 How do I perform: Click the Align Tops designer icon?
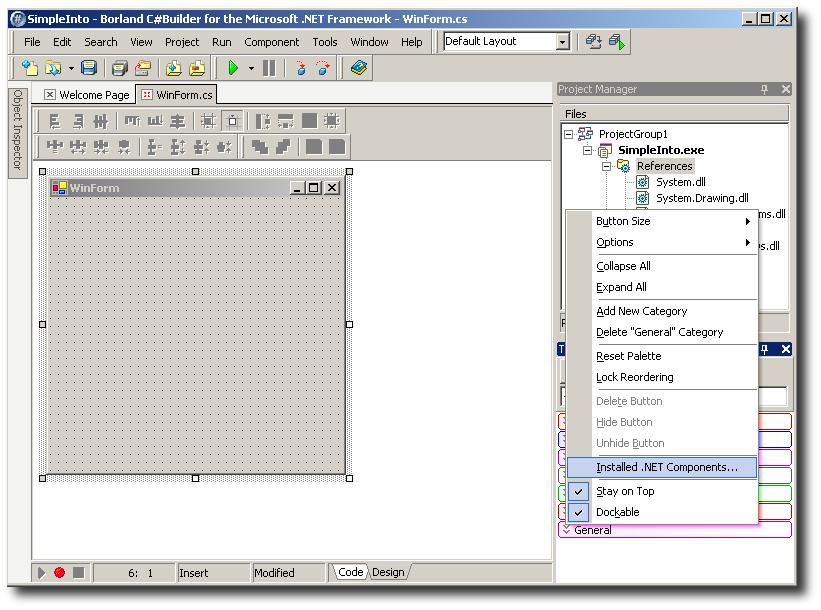132,121
